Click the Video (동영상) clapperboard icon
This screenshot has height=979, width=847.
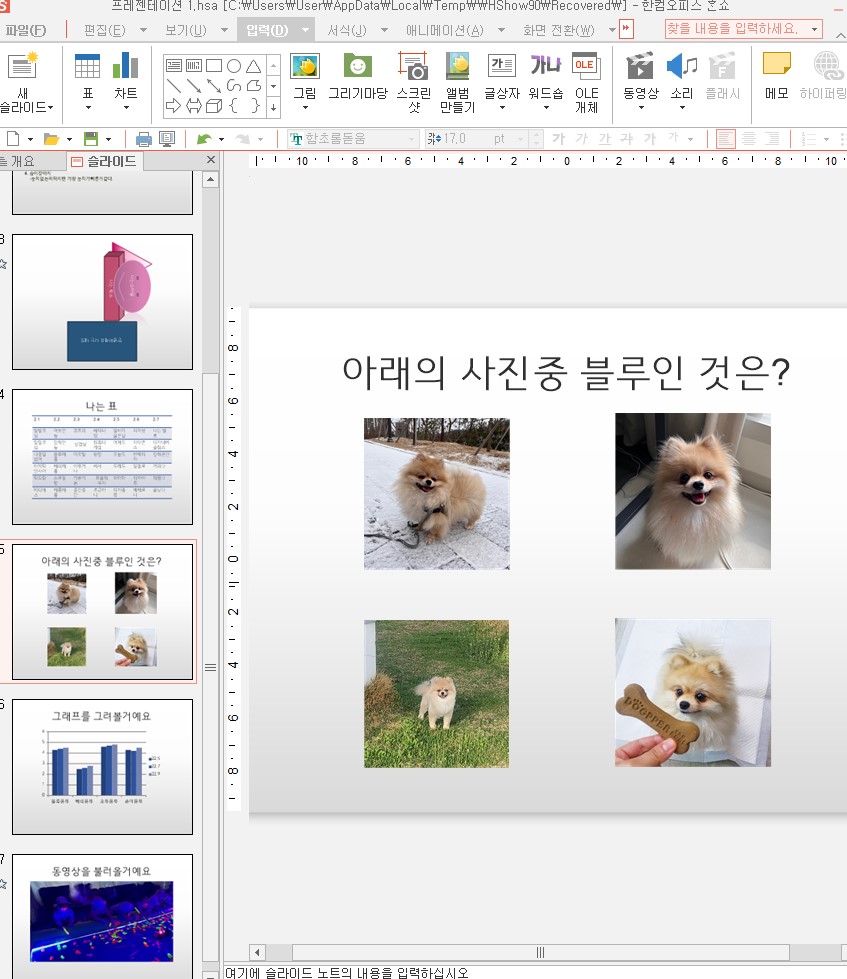pyautogui.click(x=640, y=66)
